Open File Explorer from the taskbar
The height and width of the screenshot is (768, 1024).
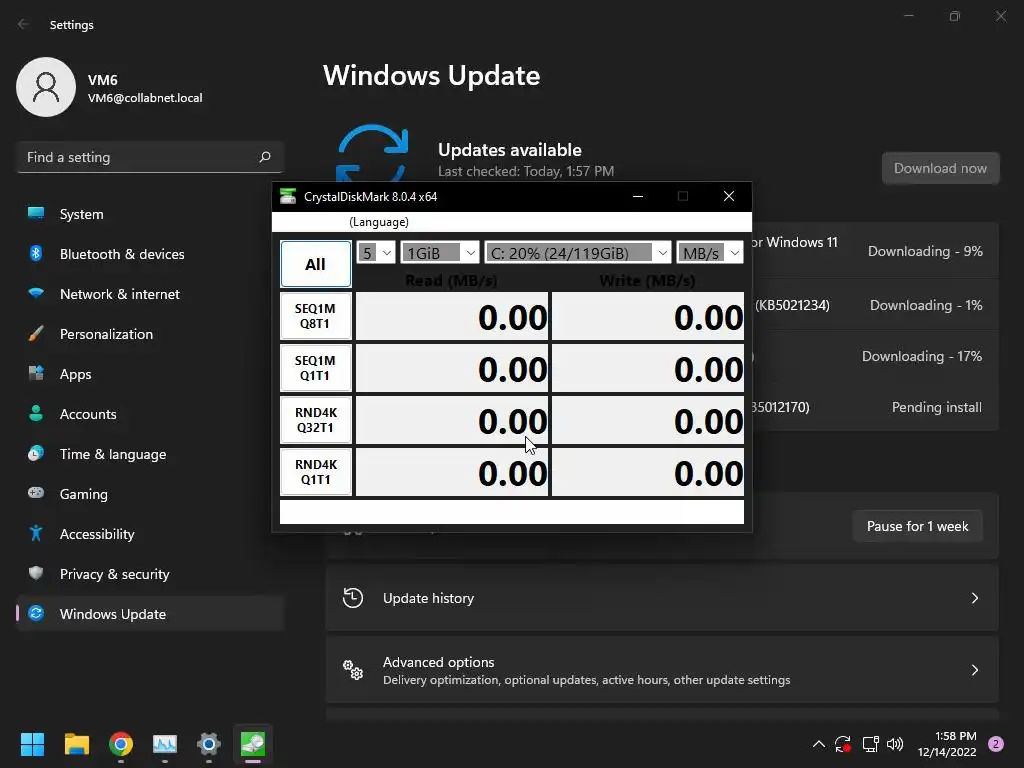[x=76, y=744]
